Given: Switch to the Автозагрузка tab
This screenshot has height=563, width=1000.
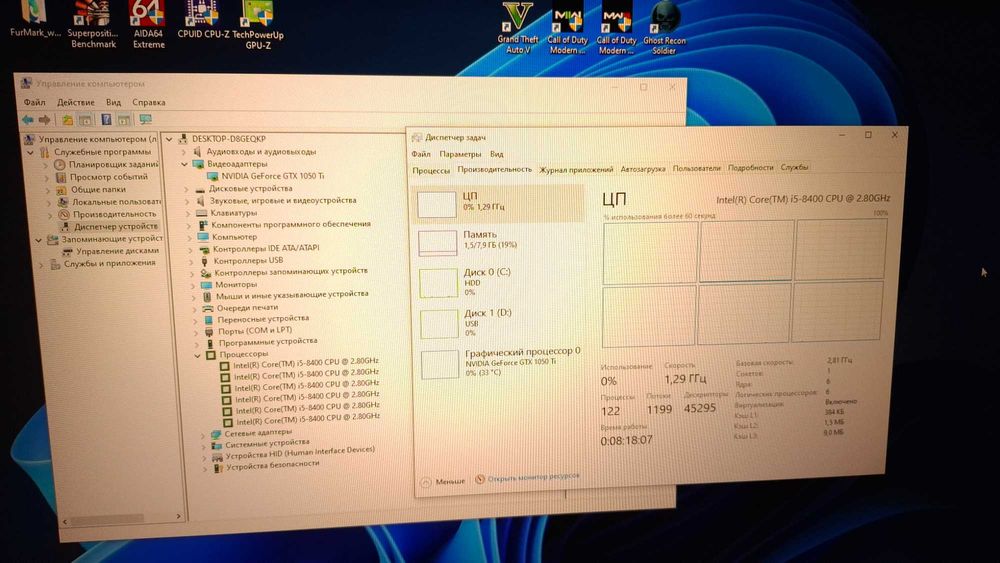Looking at the screenshot, I should [643, 169].
